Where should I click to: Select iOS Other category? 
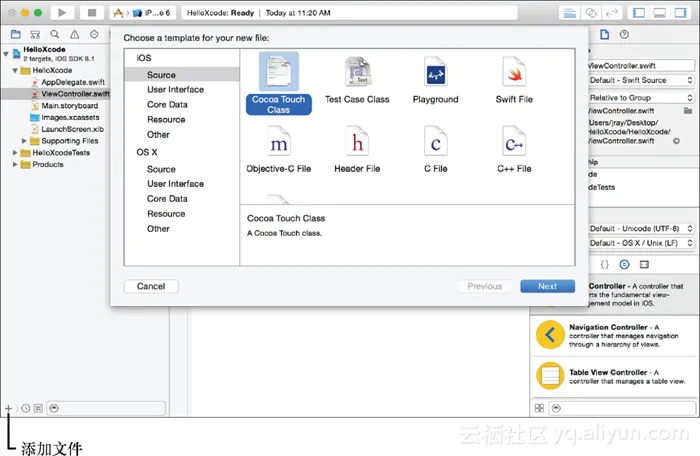158,134
